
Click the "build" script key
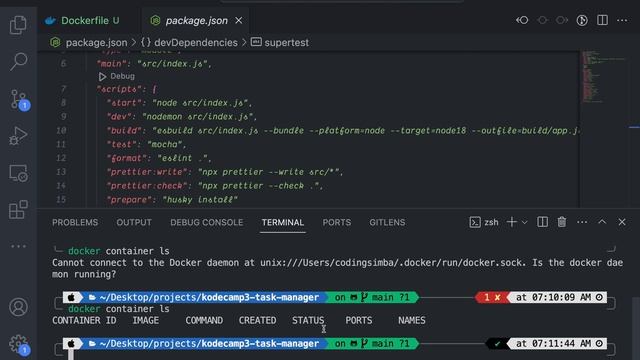(127, 131)
